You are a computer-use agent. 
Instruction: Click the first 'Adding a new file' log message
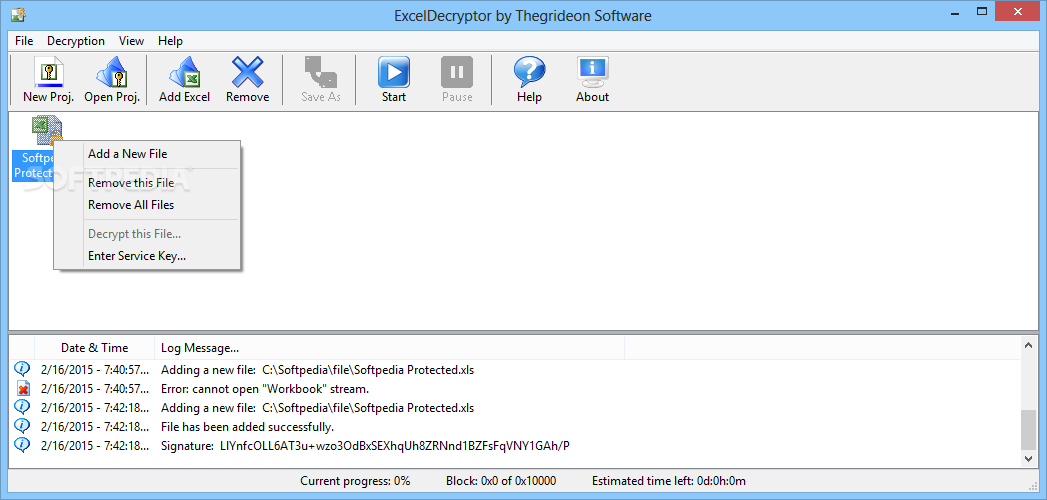tap(318, 369)
